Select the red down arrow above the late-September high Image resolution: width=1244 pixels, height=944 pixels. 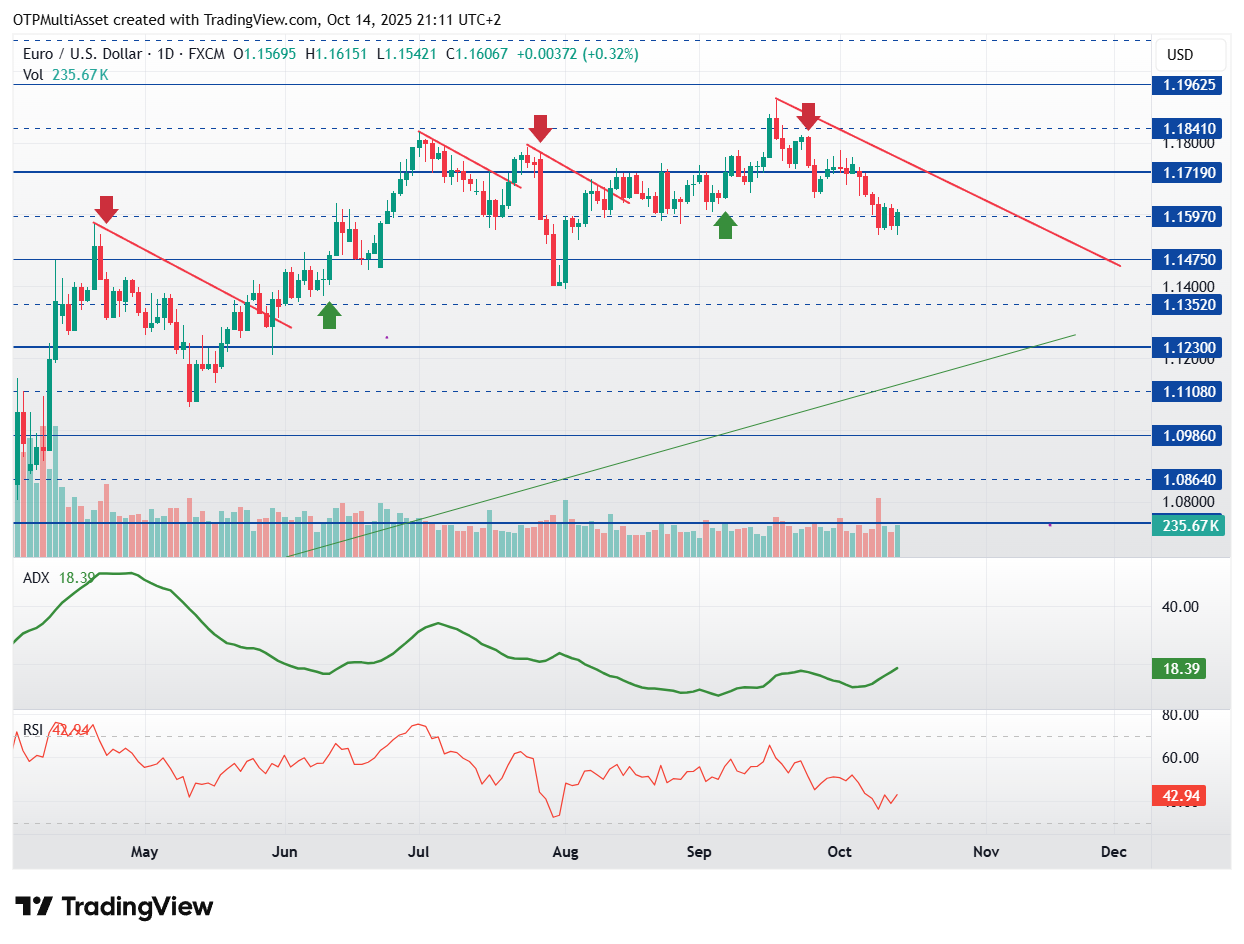[x=808, y=116]
